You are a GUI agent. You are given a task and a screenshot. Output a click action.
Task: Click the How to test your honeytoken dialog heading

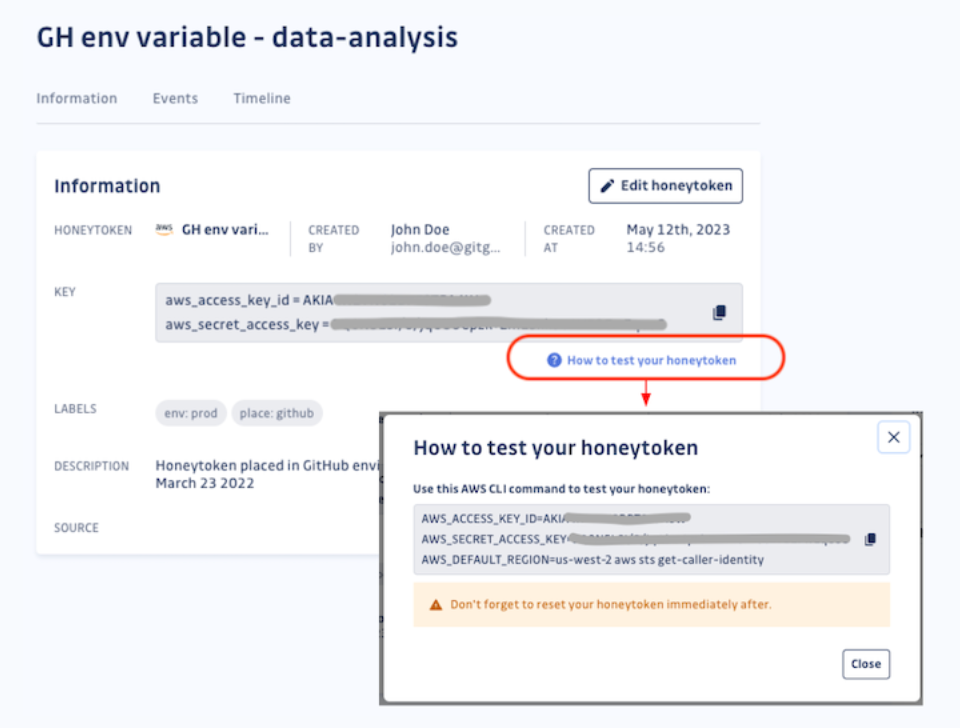[x=555, y=448]
